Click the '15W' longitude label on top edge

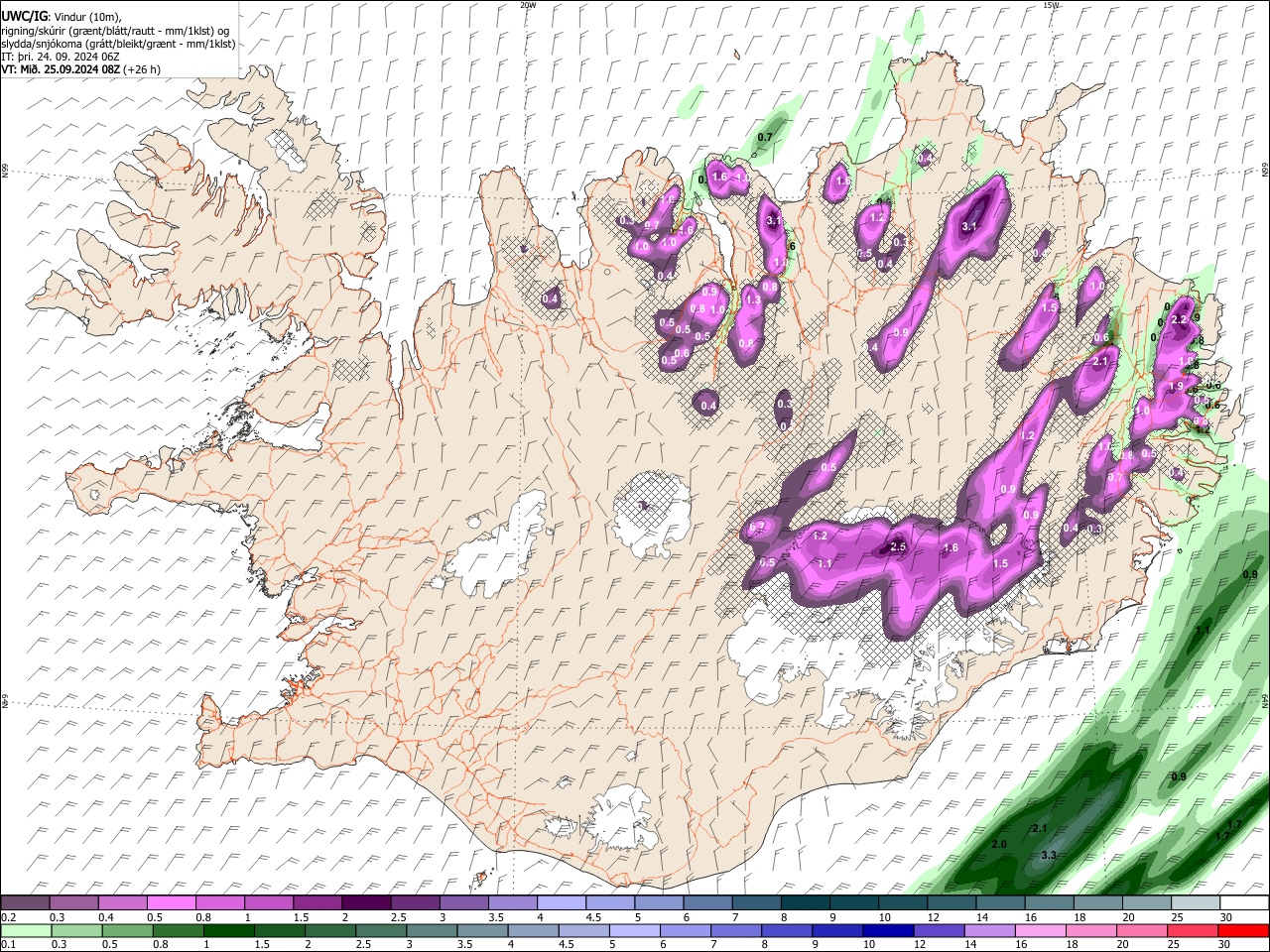(x=1051, y=5)
